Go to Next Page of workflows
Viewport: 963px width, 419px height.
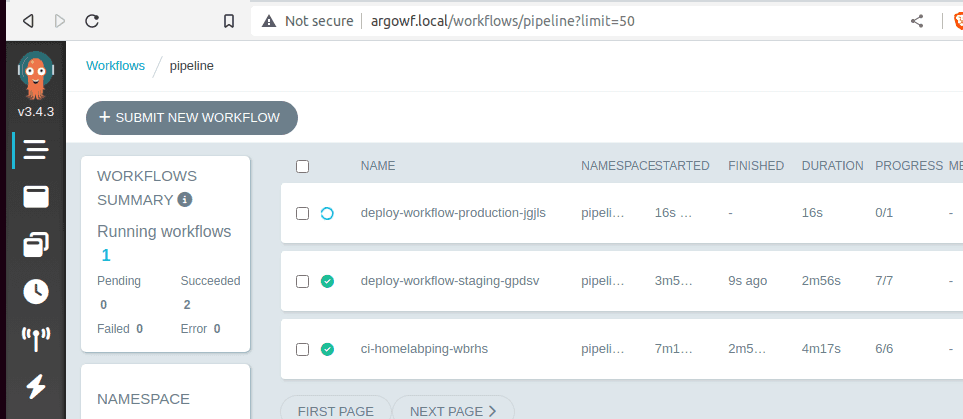(x=453, y=411)
